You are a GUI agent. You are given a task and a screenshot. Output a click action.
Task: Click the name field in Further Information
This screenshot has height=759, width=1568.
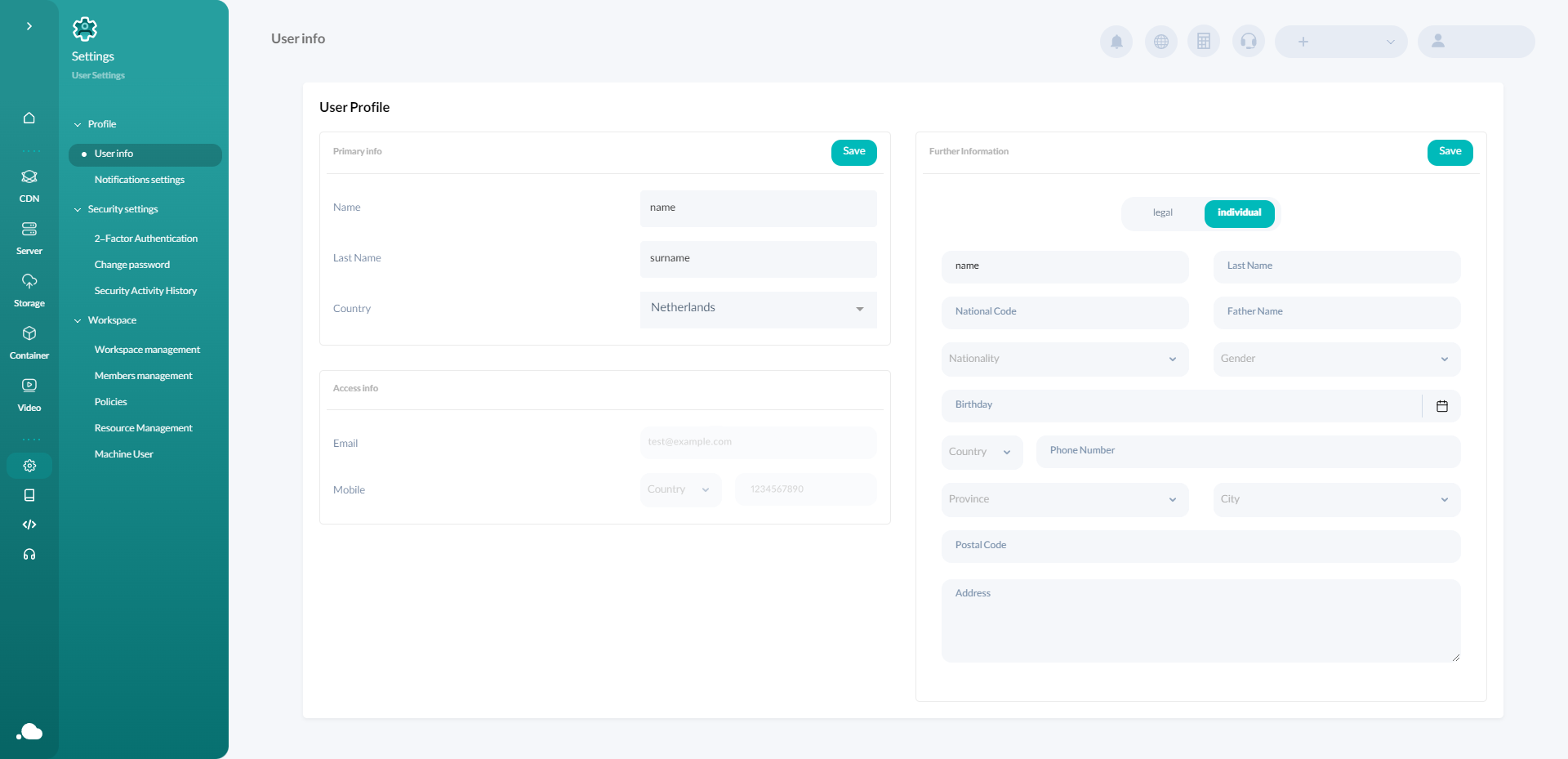(1065, 267)
